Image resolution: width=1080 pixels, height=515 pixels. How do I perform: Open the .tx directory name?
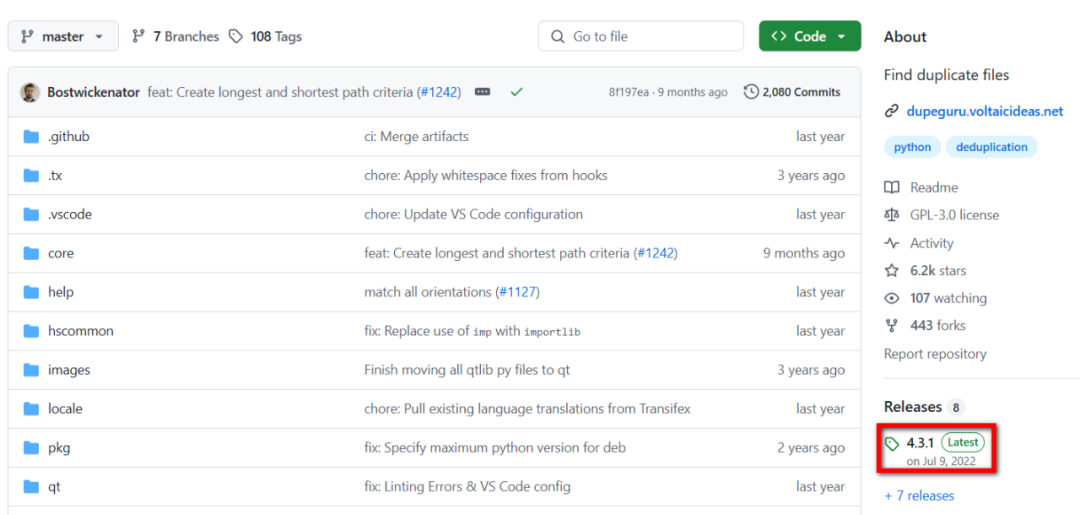click(x=55, y=176)
